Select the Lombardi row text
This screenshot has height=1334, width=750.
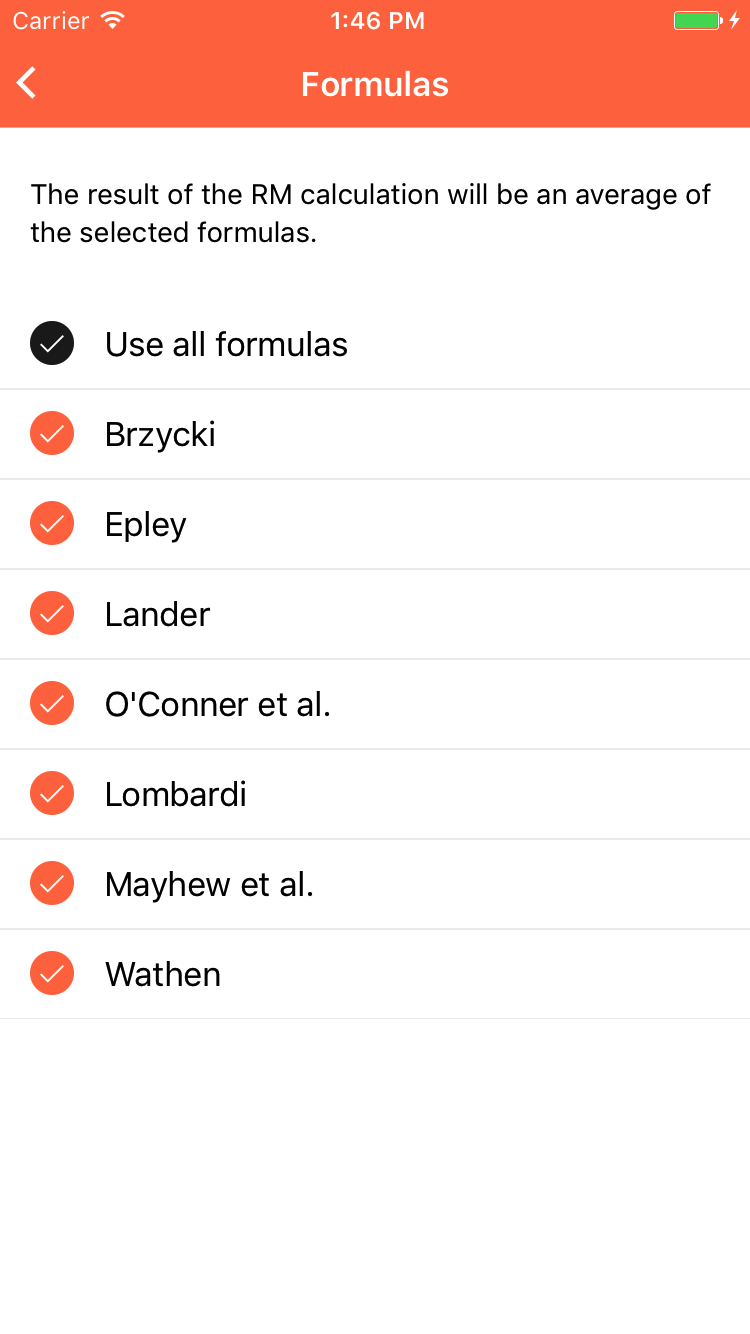pyautogui.click(x=176, y=794)
